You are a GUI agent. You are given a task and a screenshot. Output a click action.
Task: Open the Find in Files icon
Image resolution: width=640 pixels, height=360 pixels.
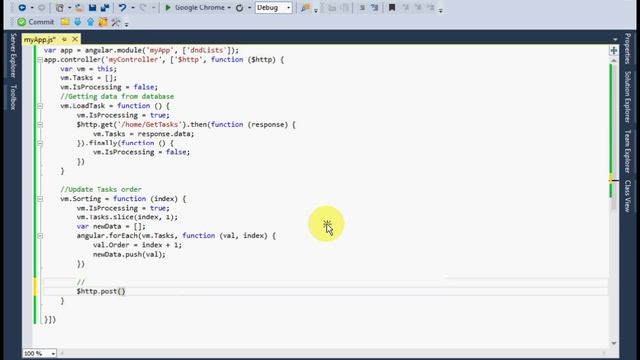pyautogui.click(x=305, y=7)
